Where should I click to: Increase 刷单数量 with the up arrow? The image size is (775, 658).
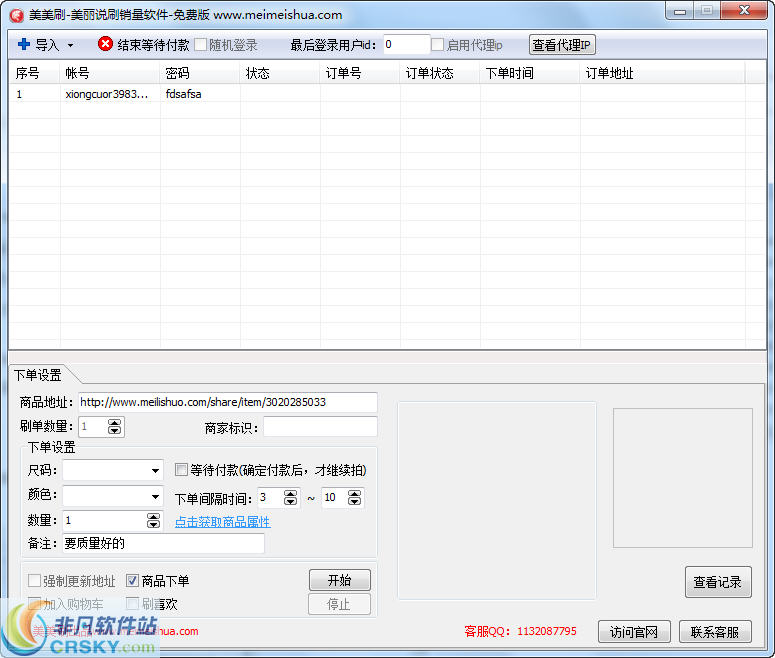coord(114,423)
